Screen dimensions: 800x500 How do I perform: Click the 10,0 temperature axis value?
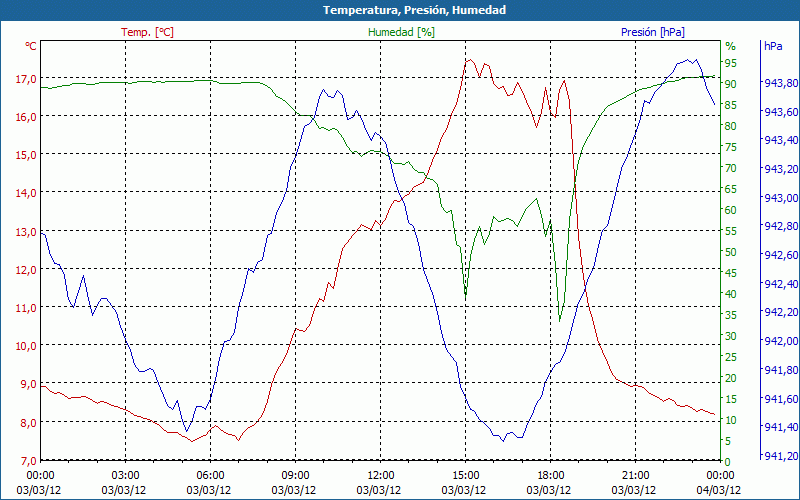(27, 346)
